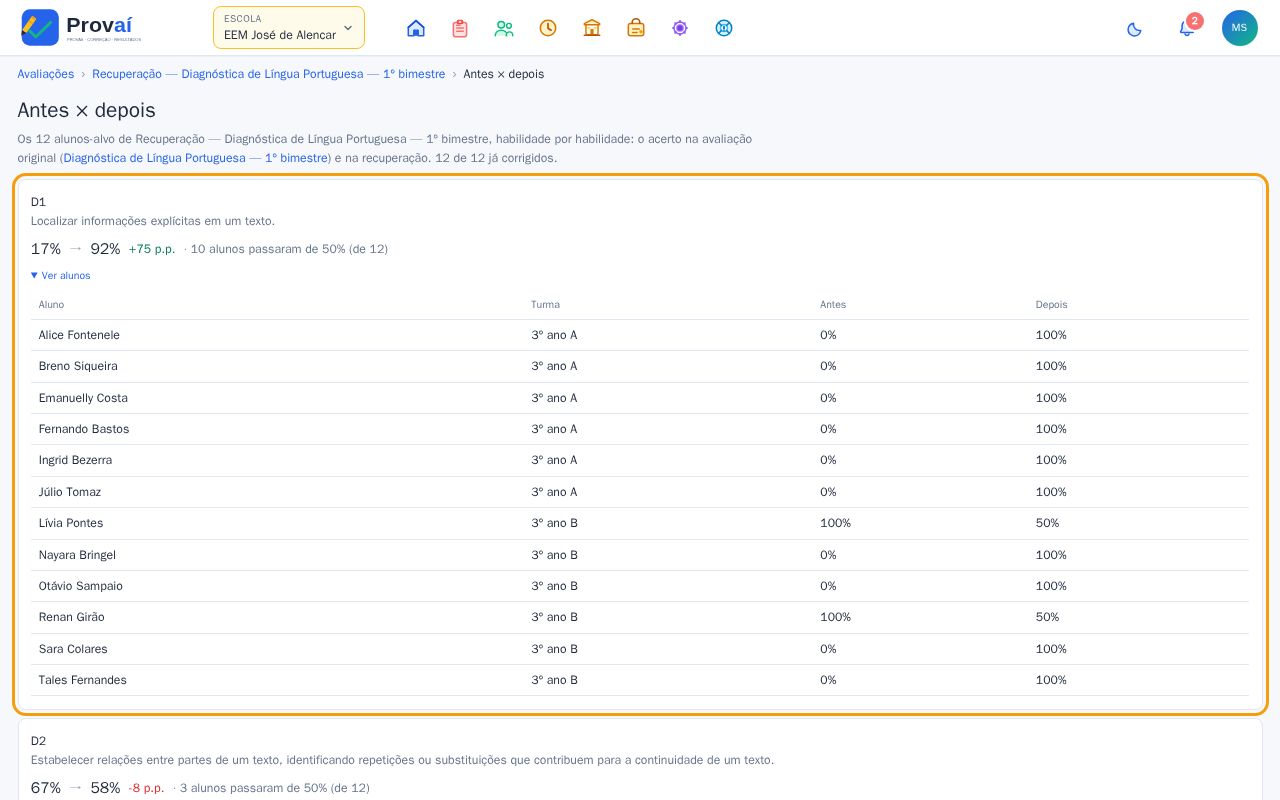Screen dimensions: 1280x800
Task: Open the Recuperação breadcrumb link
Action: tap(269, 74)
